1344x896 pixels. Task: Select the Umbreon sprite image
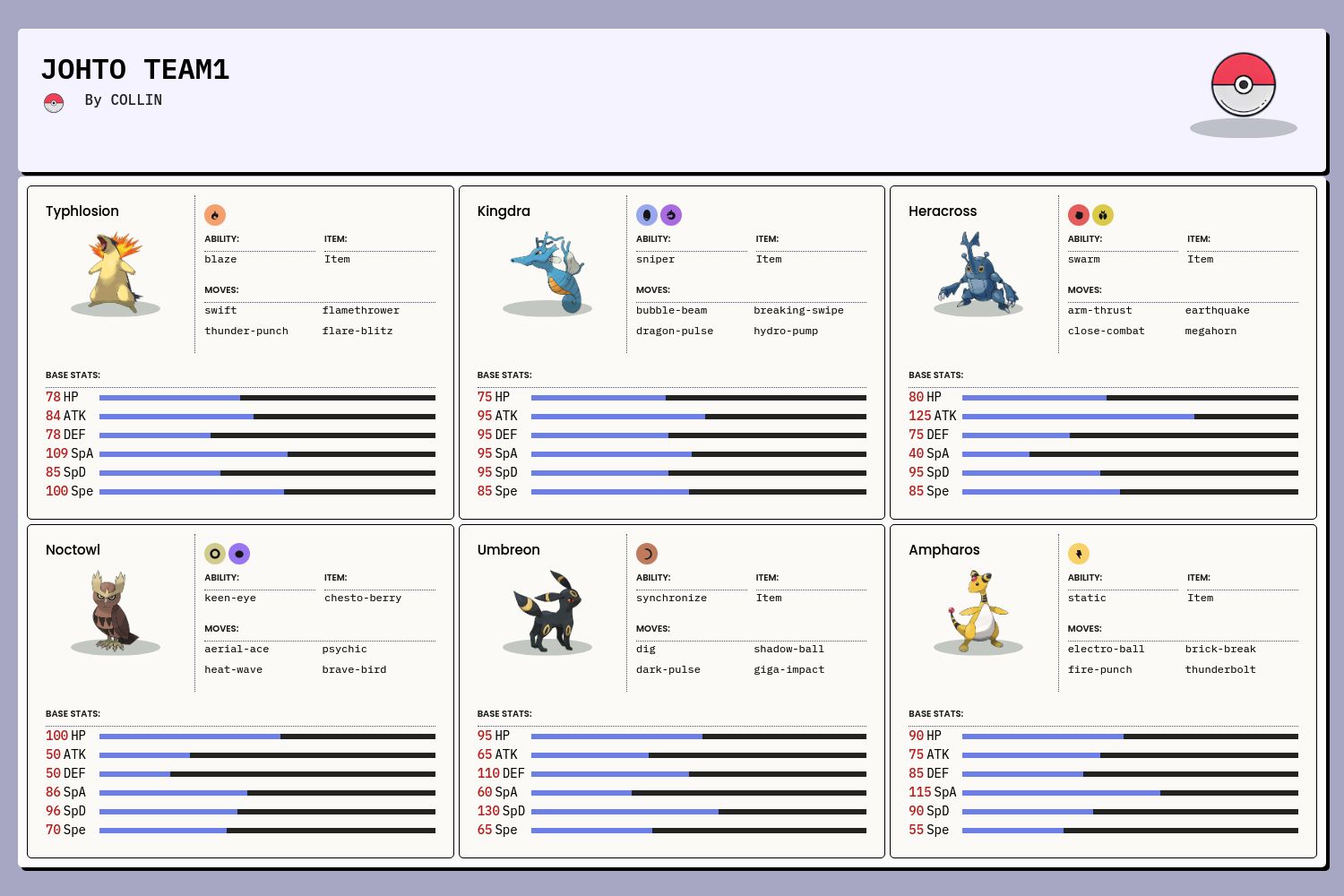pos(547,611)
